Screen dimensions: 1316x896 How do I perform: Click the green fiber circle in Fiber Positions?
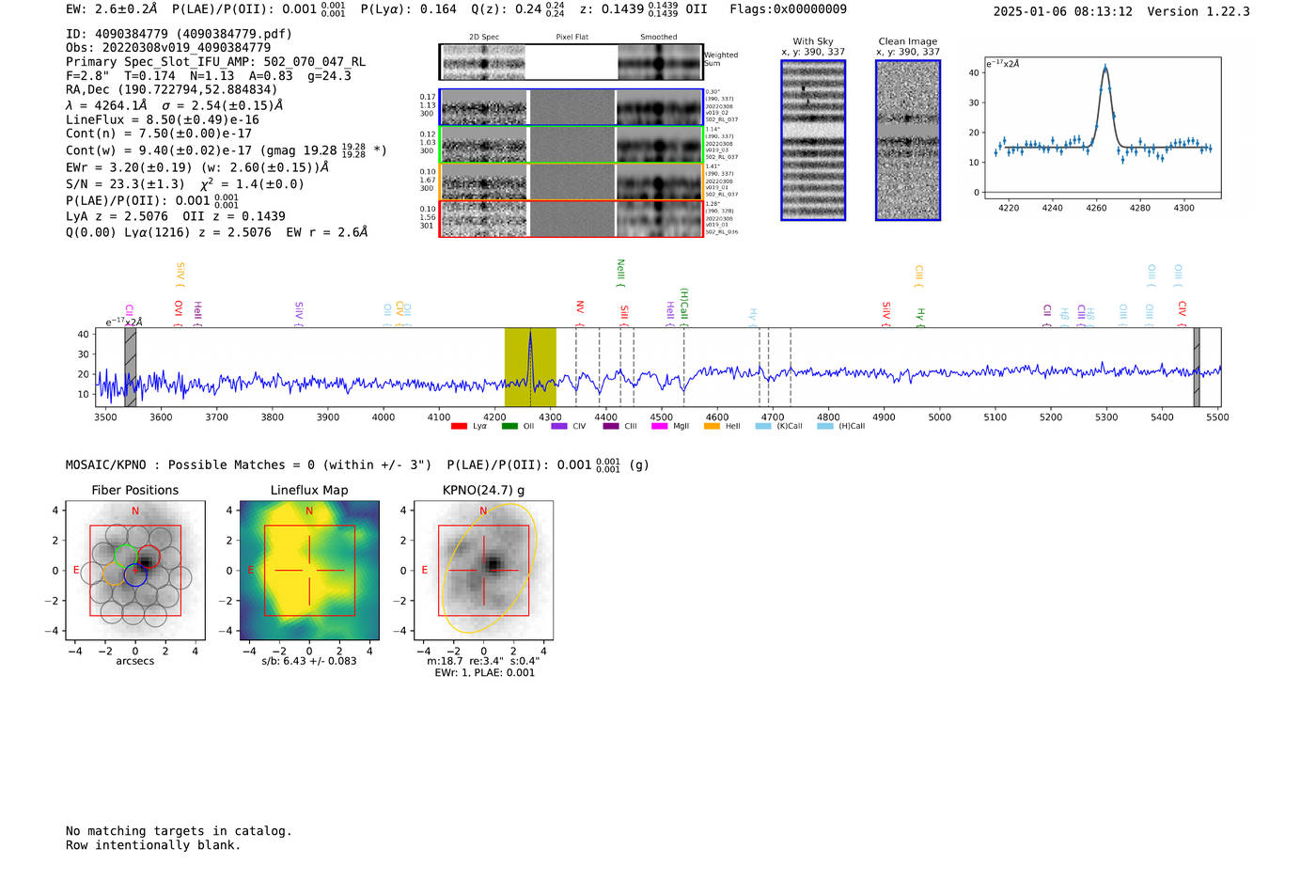tap(125, 555)
